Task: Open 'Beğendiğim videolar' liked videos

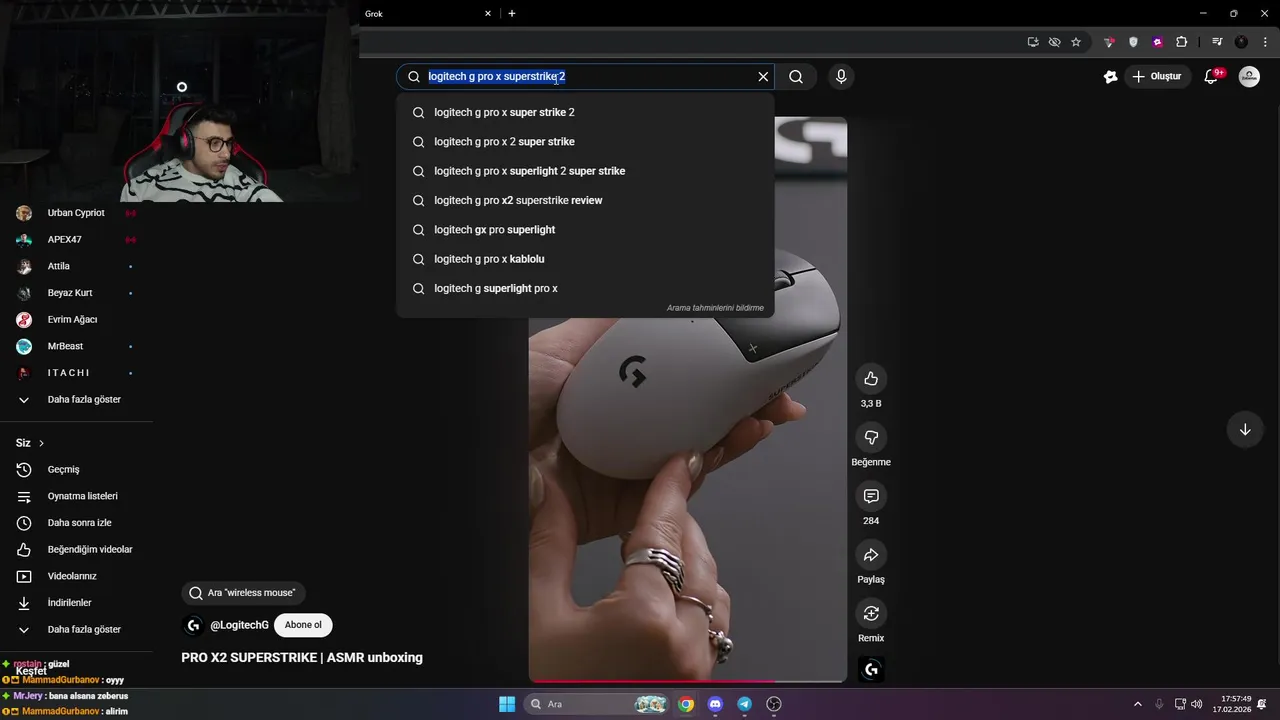Action: (x=76, y=550)
